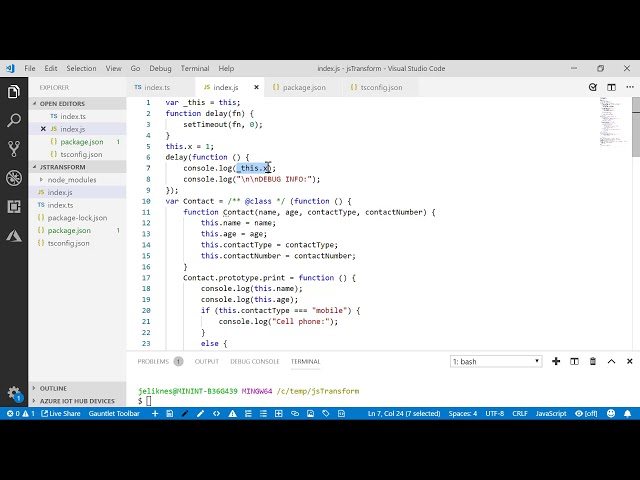The width and height of the screenshot is (640, 480).
Task: Click the warning triangle icon in Gauntlet Toolbar
Action: click(x=232, y=413)
